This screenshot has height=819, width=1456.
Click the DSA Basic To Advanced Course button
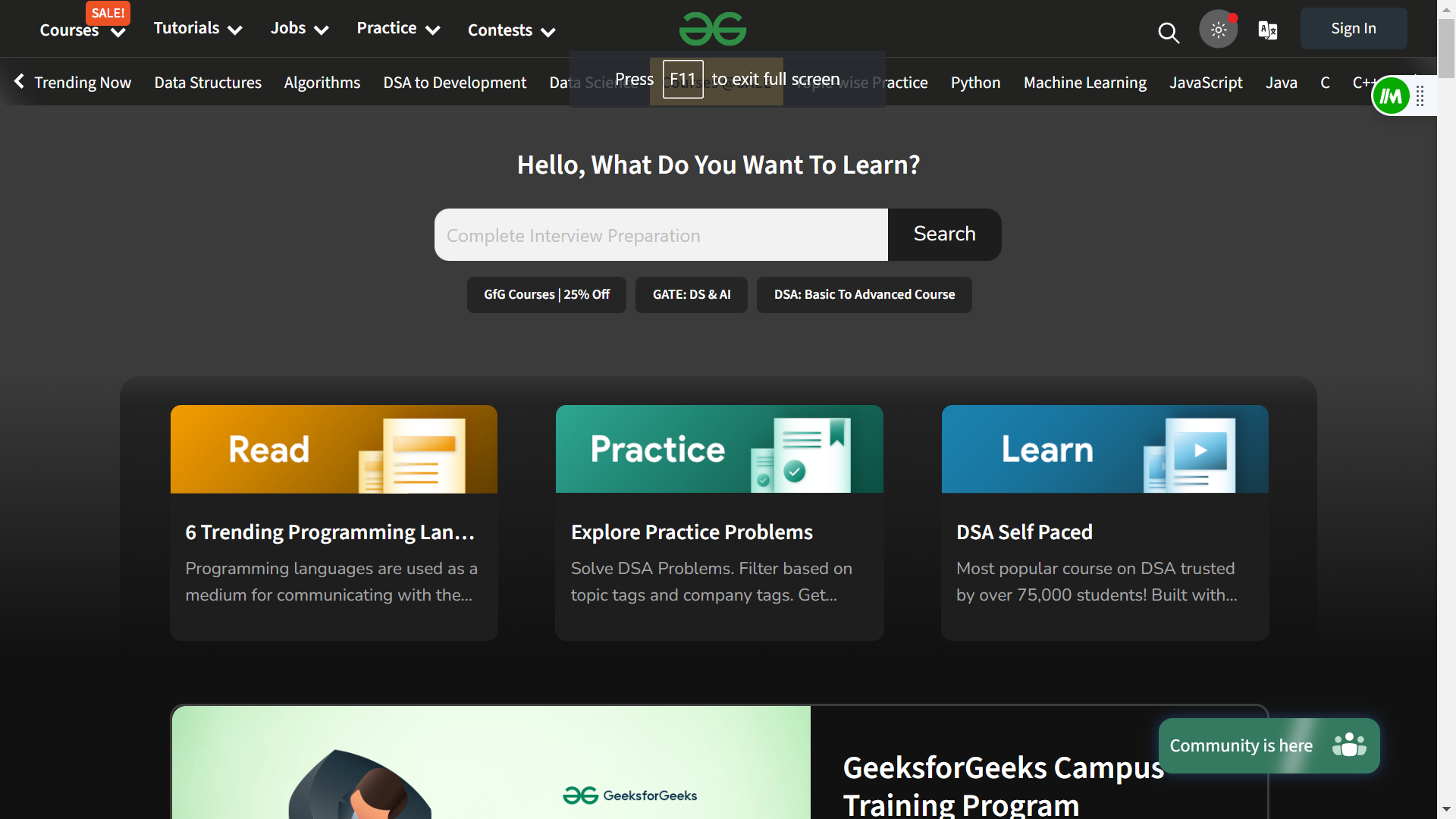click(x=864, y=295)
